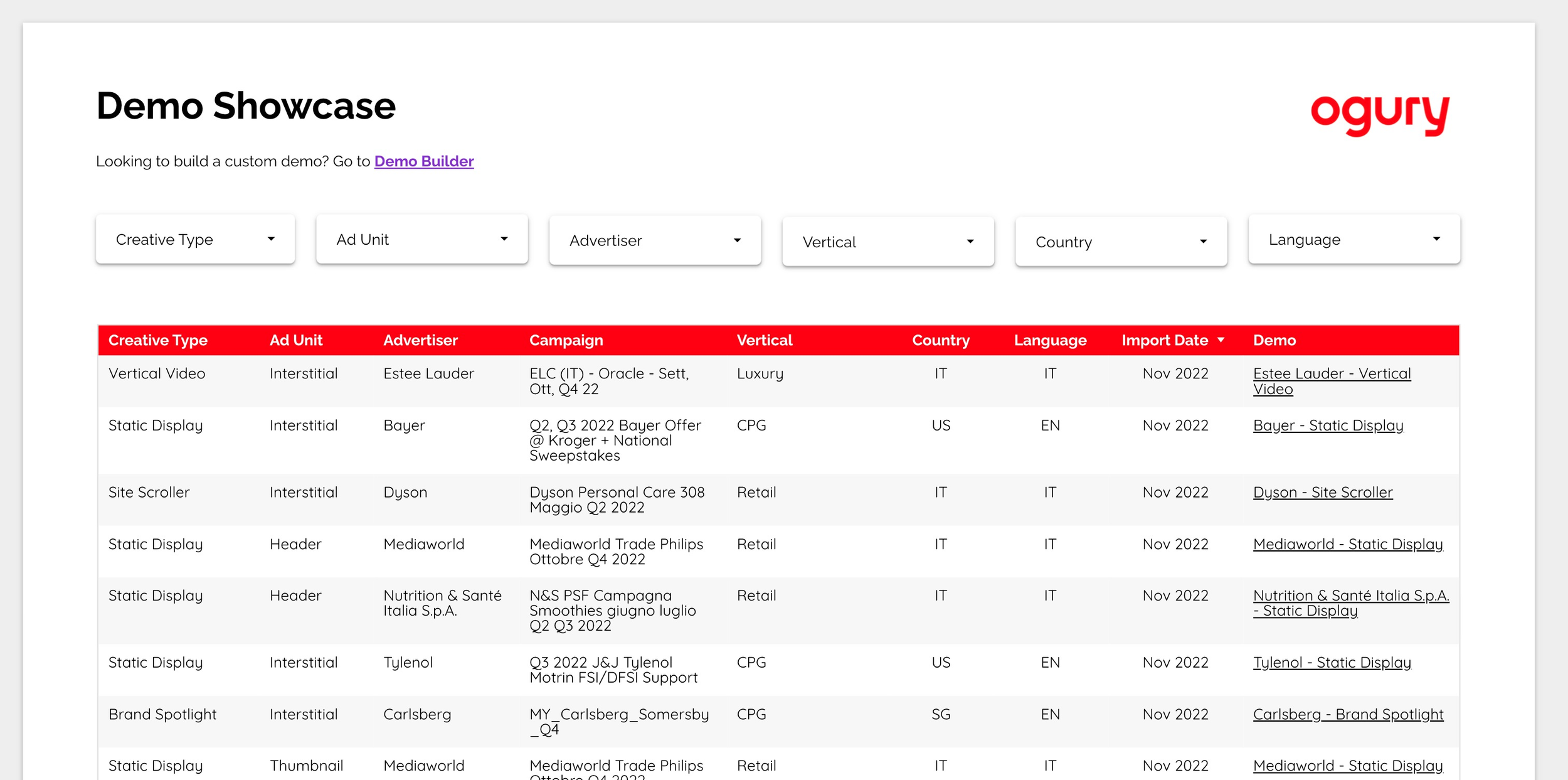Click US country in the Bayer row
Screen dimensions: 1568x780
pyautogui.click(x=941, y=425)
